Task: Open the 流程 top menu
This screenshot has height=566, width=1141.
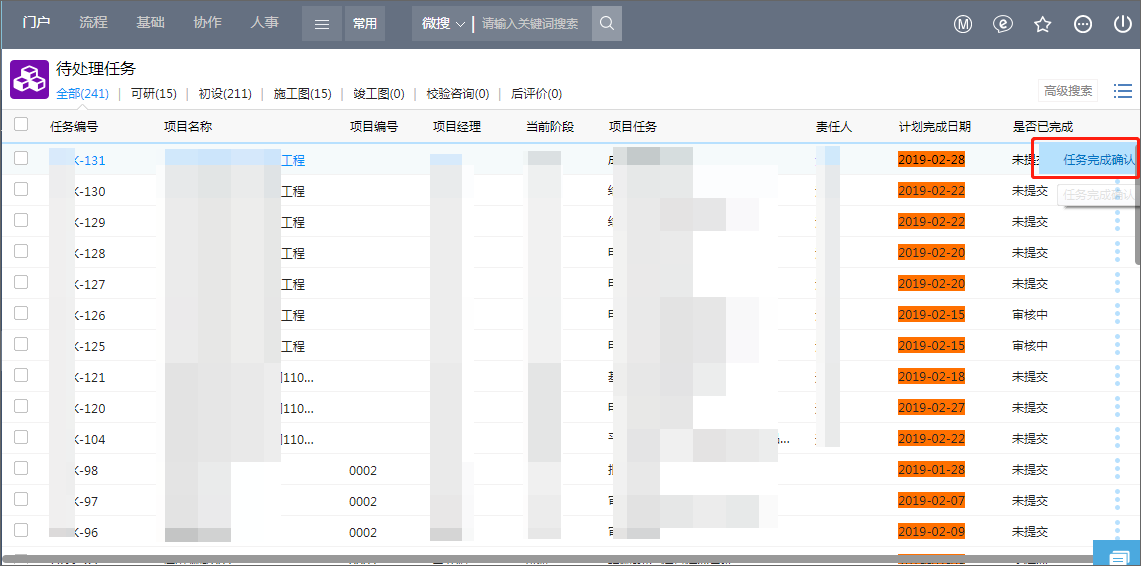Action: [93, 23]
